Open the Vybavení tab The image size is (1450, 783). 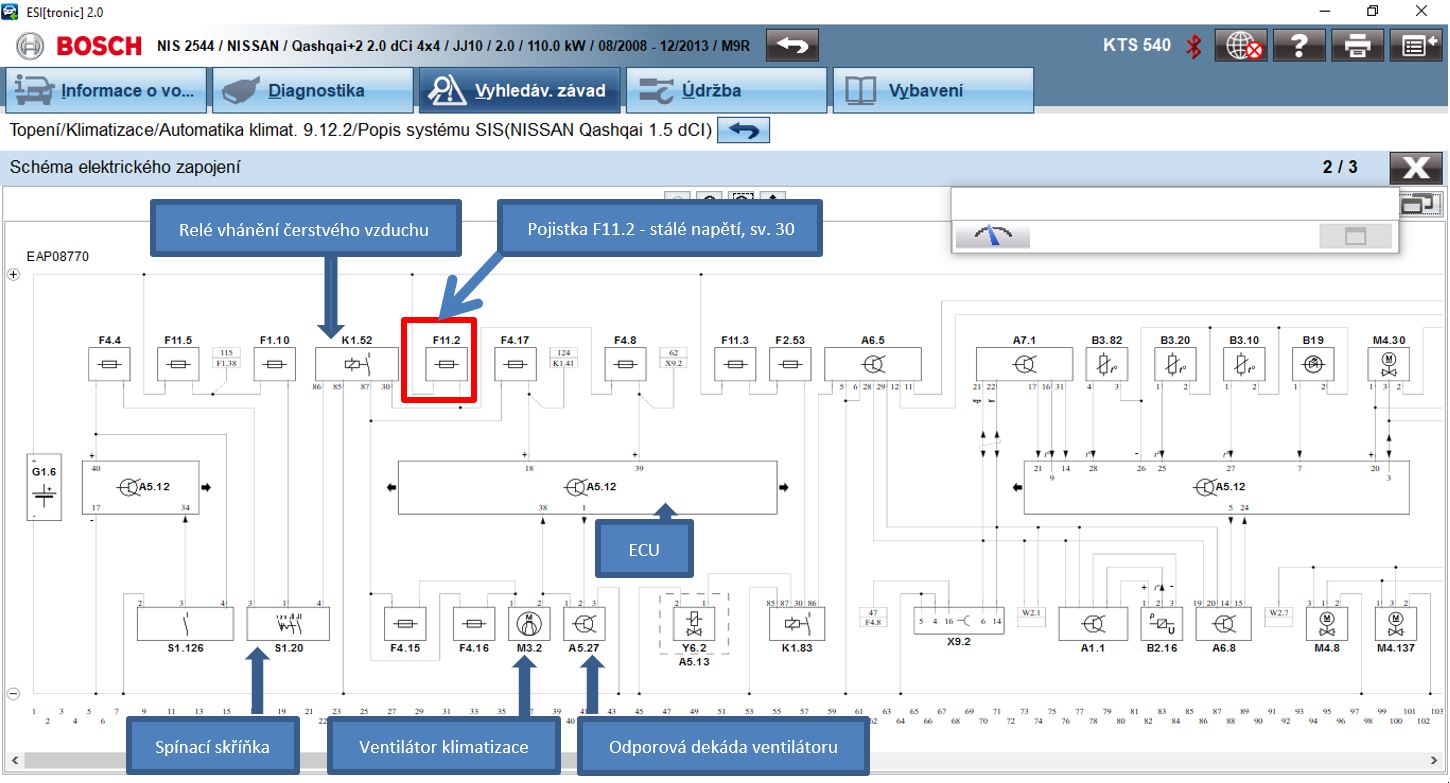coord(933,91)
